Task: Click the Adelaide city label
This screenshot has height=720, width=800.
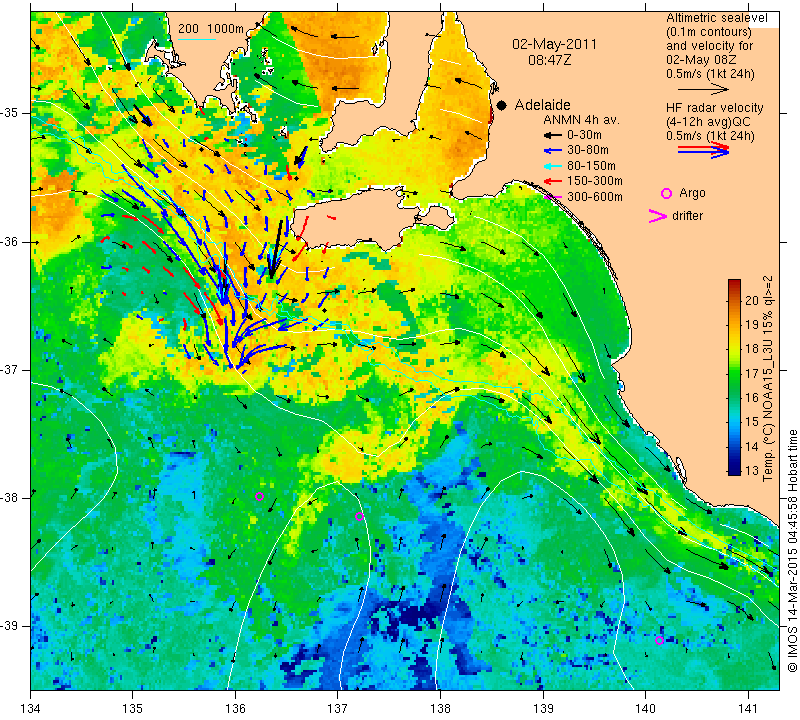Action: [x=542, y=105]
